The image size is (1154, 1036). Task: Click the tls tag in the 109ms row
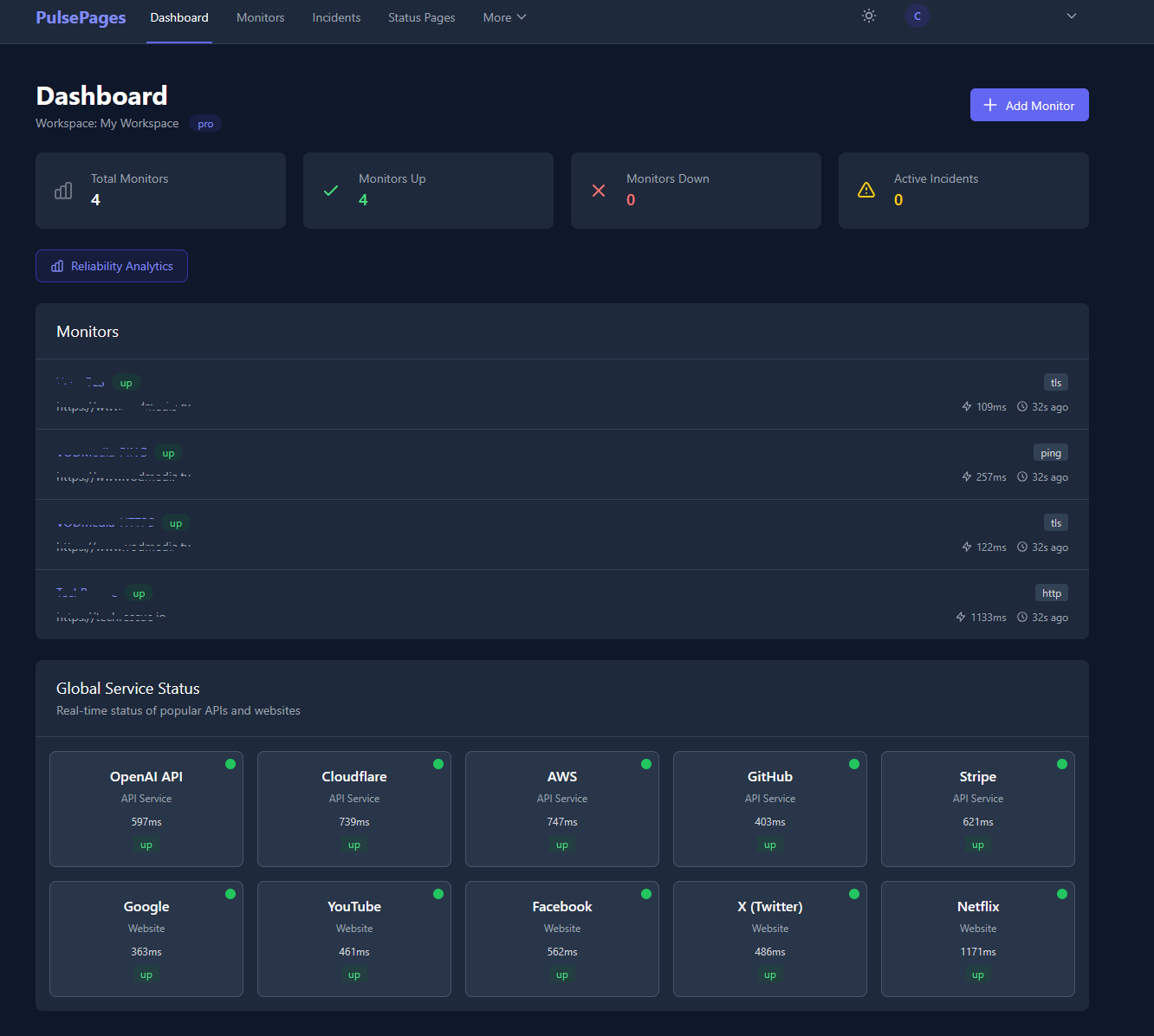click(x=1056, y=383)
